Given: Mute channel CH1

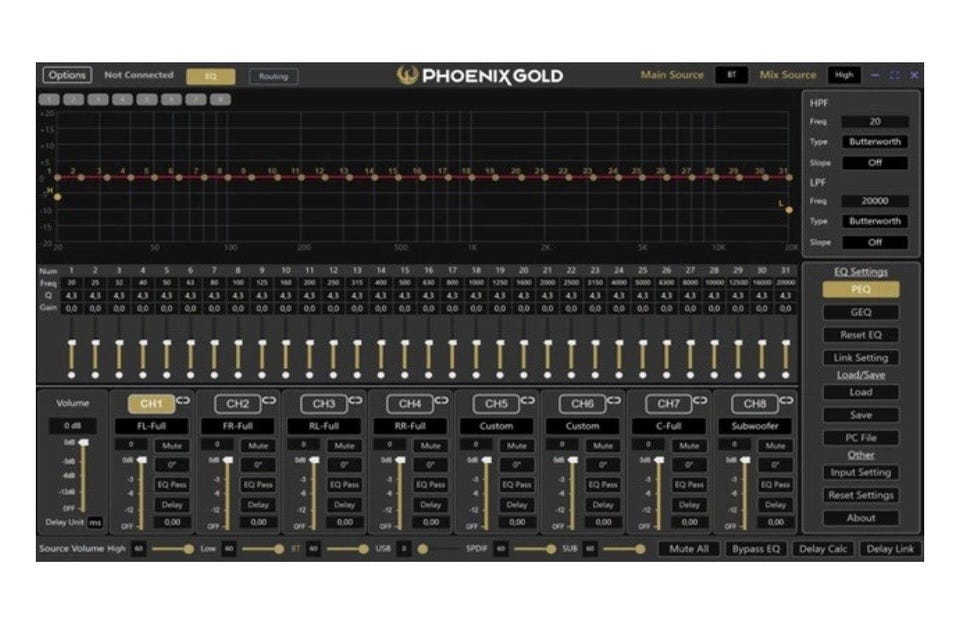Looking at the screenshot, I should coord(172,446).
